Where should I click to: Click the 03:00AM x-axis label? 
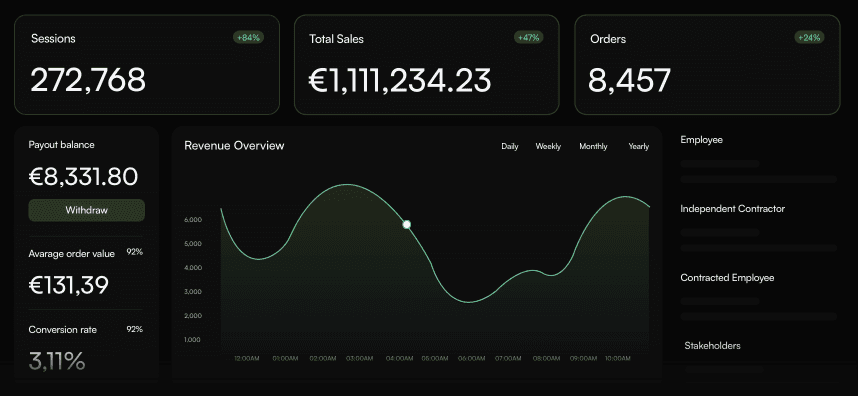pyautogui.click(x=360, y=359)
